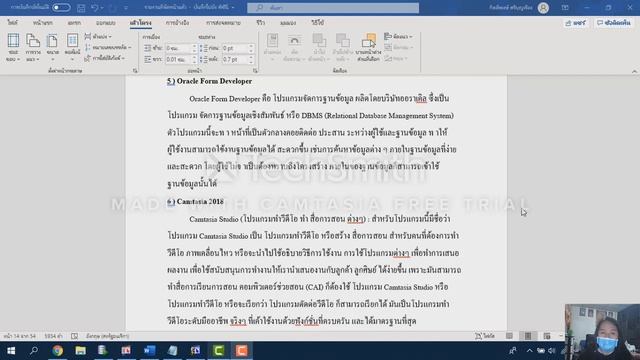Open the Line Numbers dropdown
This screenshot has width=640, height=360.
tap(108, 47)
